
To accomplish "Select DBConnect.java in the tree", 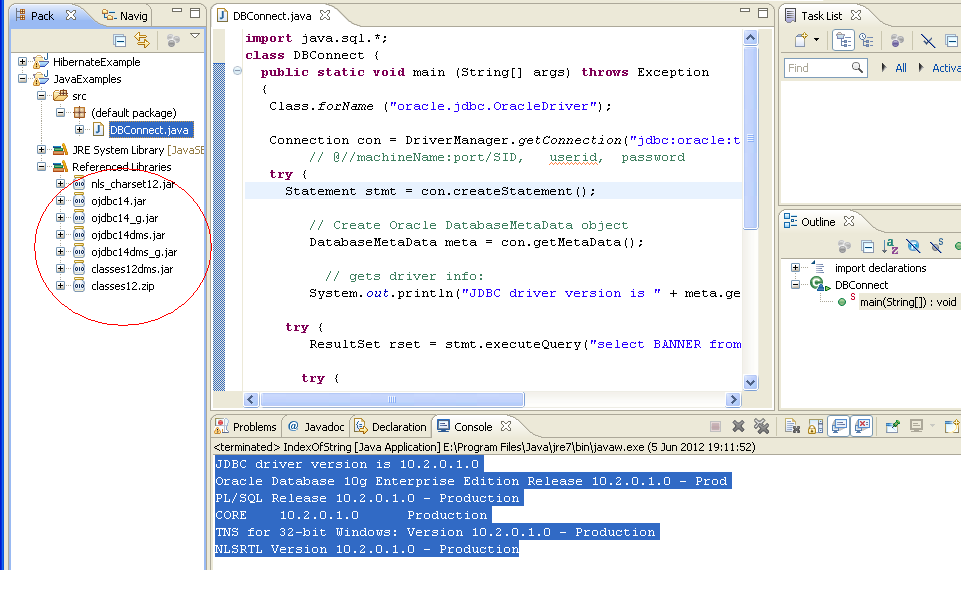I will [149, 130].
